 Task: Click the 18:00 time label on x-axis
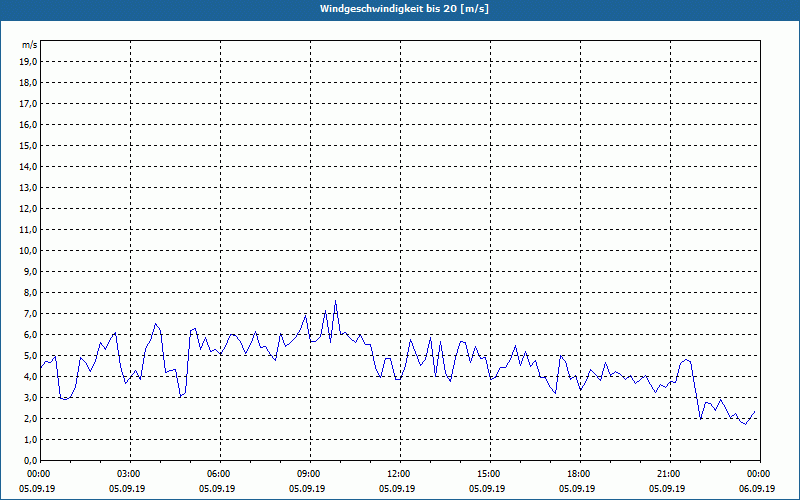[x=581, y=474]
